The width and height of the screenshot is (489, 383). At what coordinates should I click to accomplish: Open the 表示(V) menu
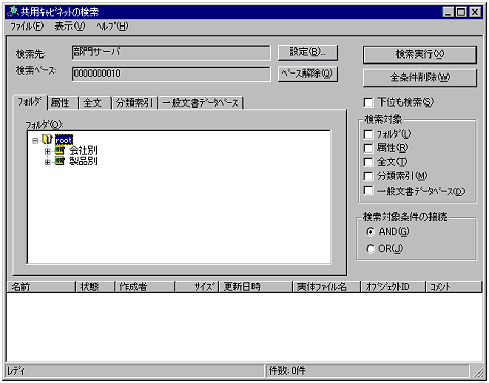click(70, 26)
